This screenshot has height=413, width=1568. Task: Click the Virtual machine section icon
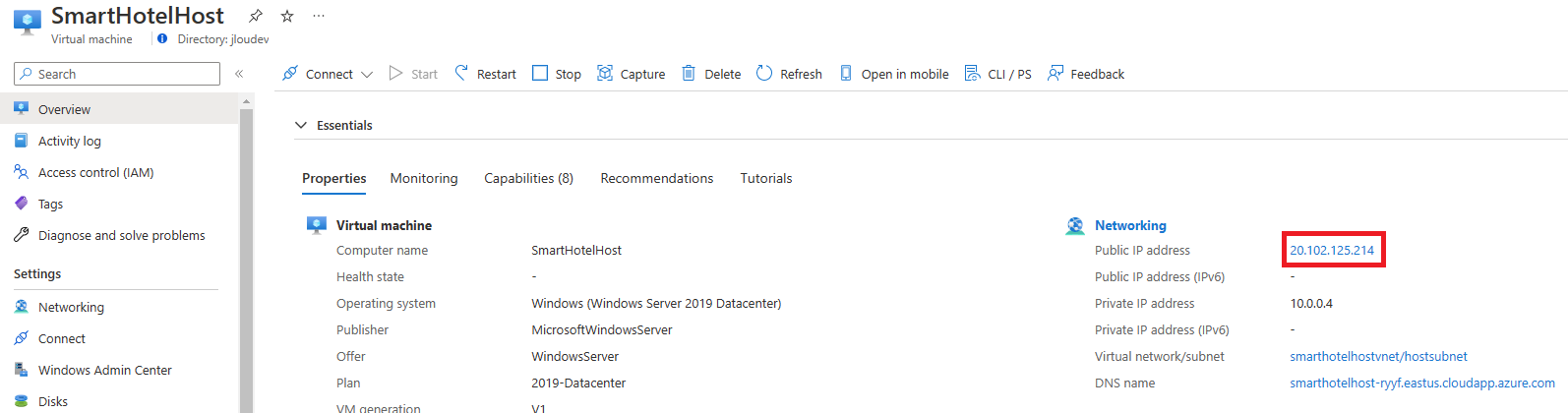(x=317, y=226)
